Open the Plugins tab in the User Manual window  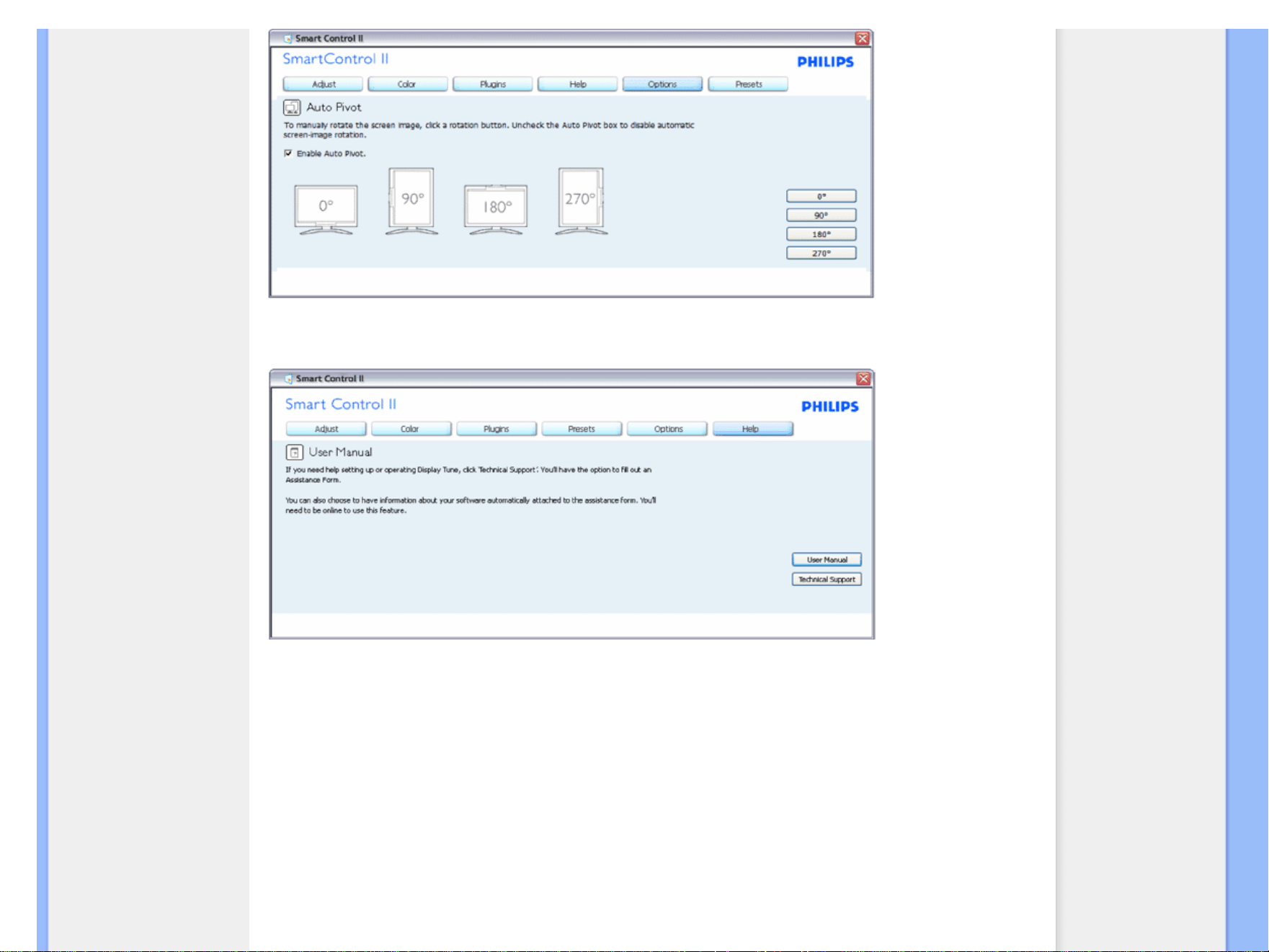click(497, 429)
